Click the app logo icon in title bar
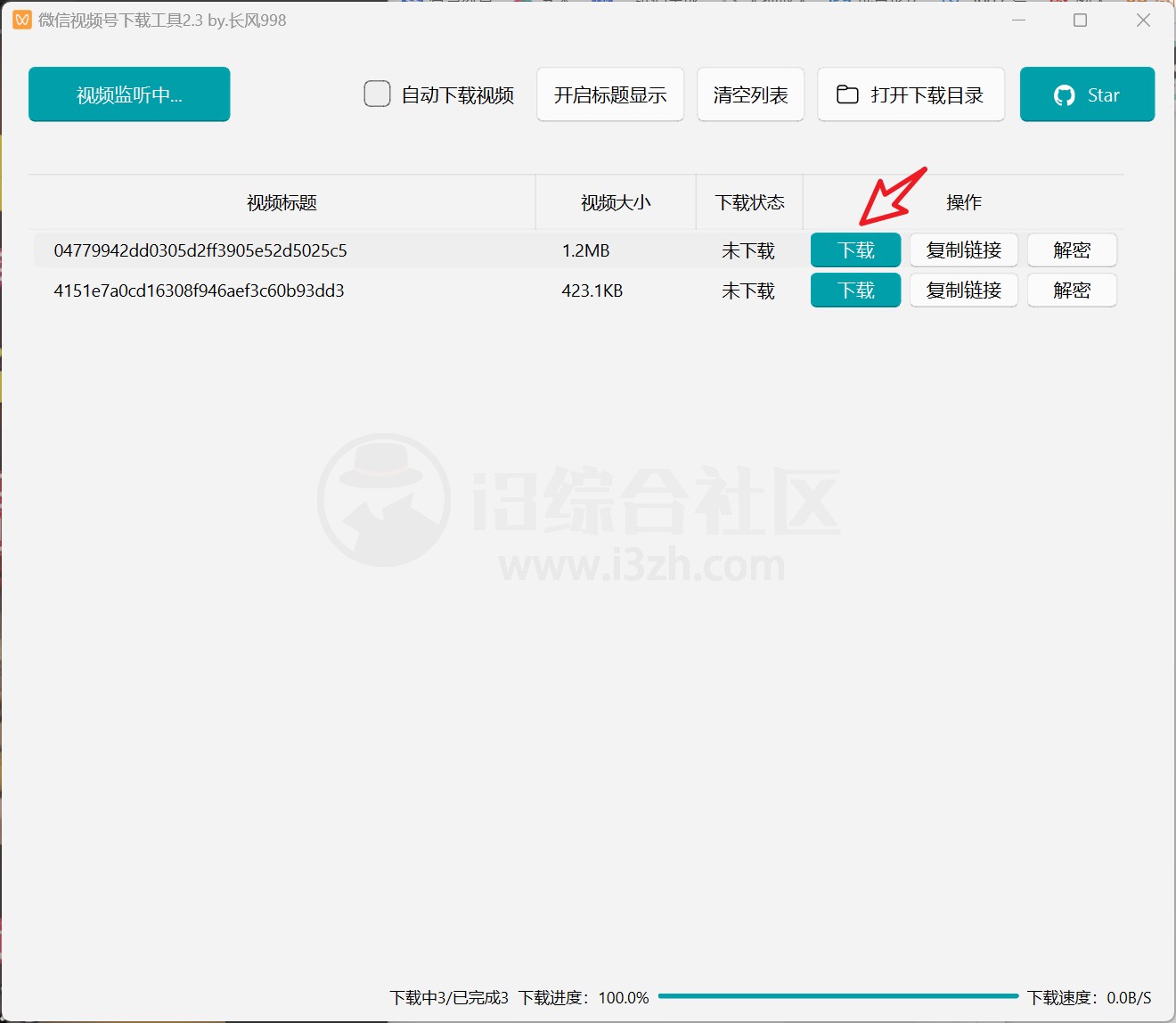 (x=21, y=20)
